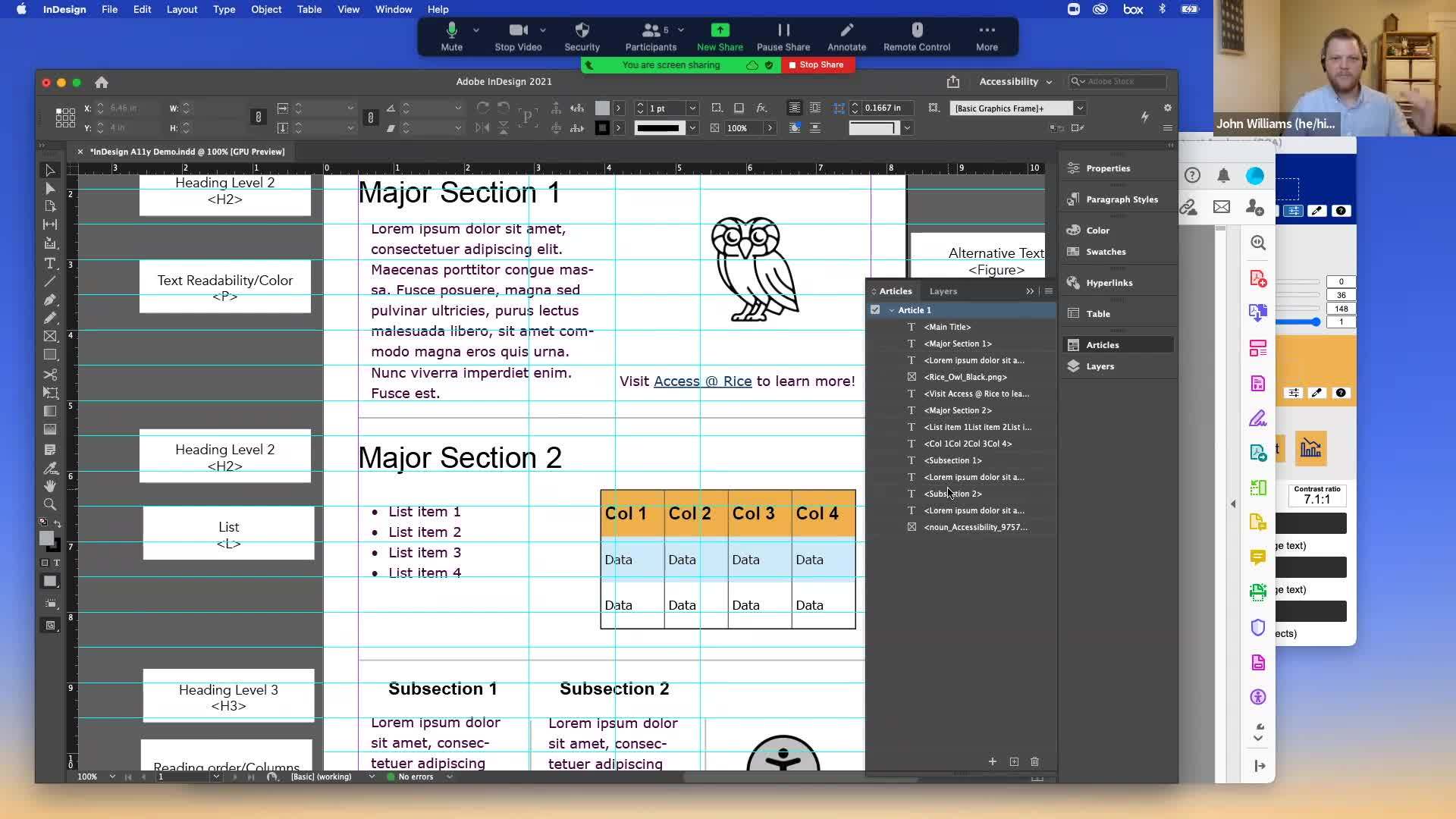Open the Table menu
The height and width of the screenshot is (819, 1456).
coord(309,9)
